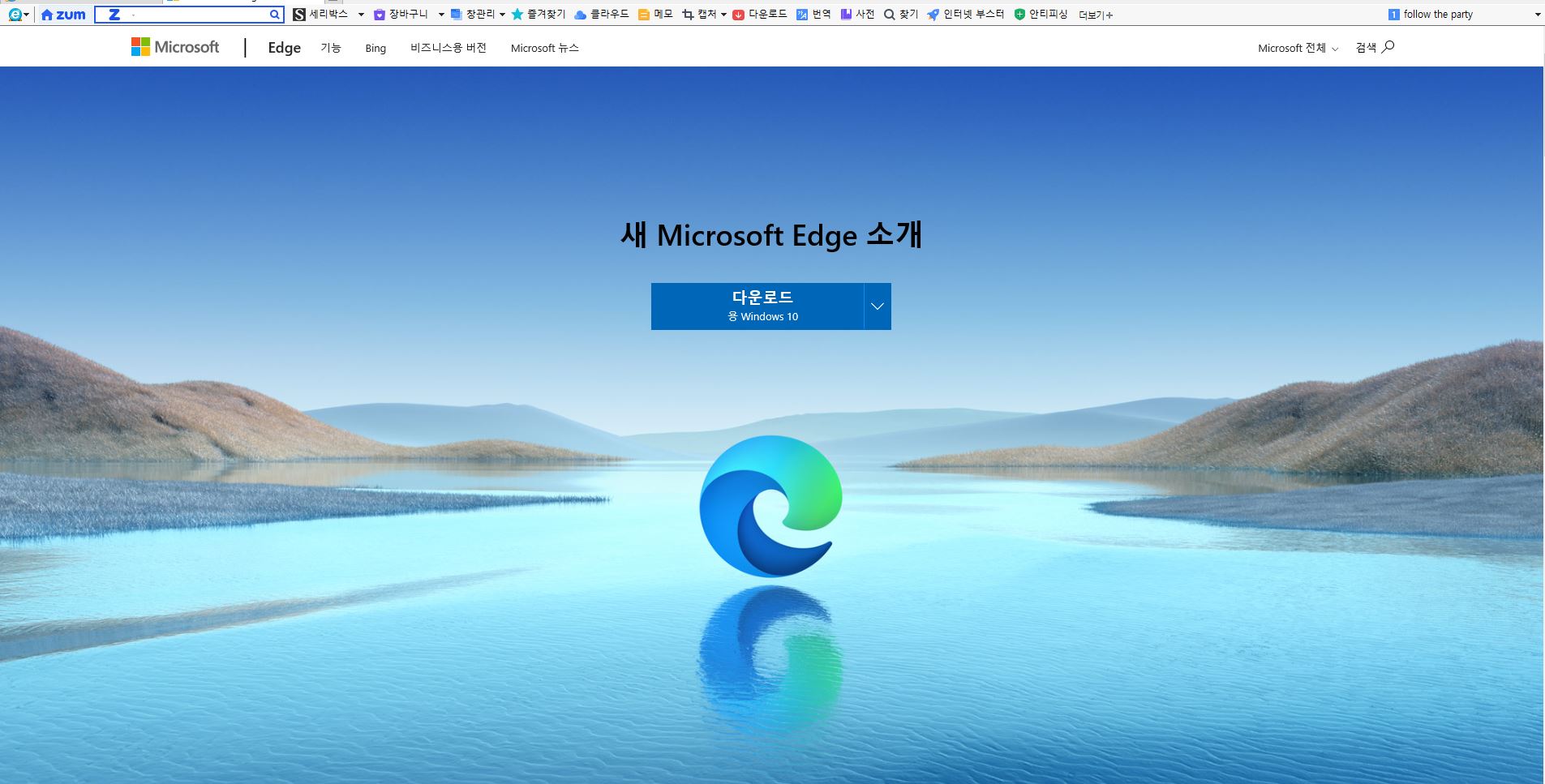Open 즐겨찾기 favorites star
Image resolution: width=1545 pixels, height=784 pixels.
pyautogui.click(x=539, y=15)
